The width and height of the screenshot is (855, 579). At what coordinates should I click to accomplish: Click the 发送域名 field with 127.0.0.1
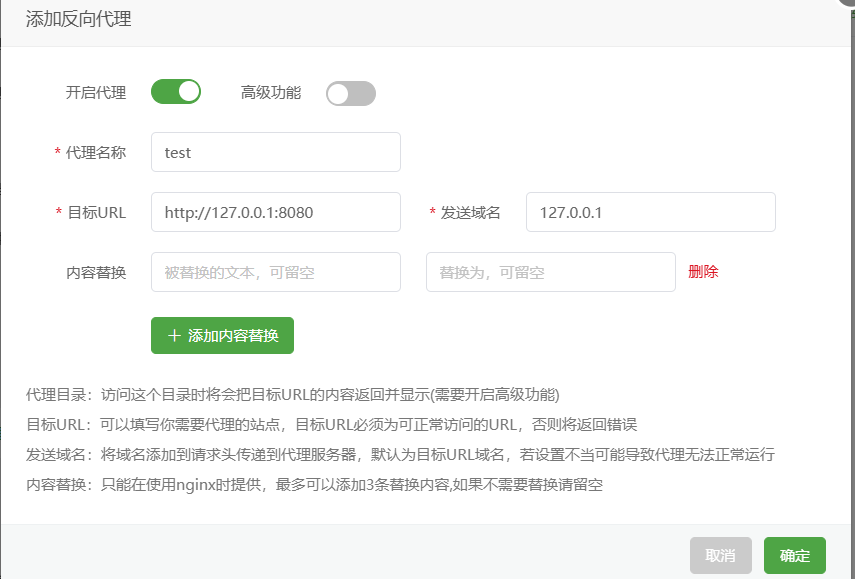click(650, 212)
